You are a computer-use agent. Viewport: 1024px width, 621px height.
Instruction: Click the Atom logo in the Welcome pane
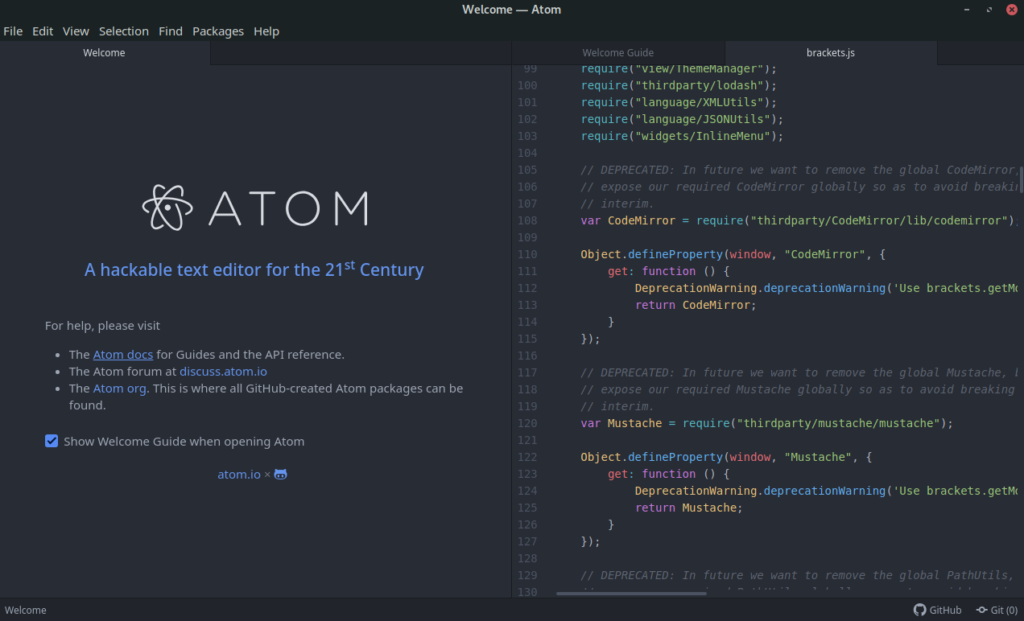point(255,208)
